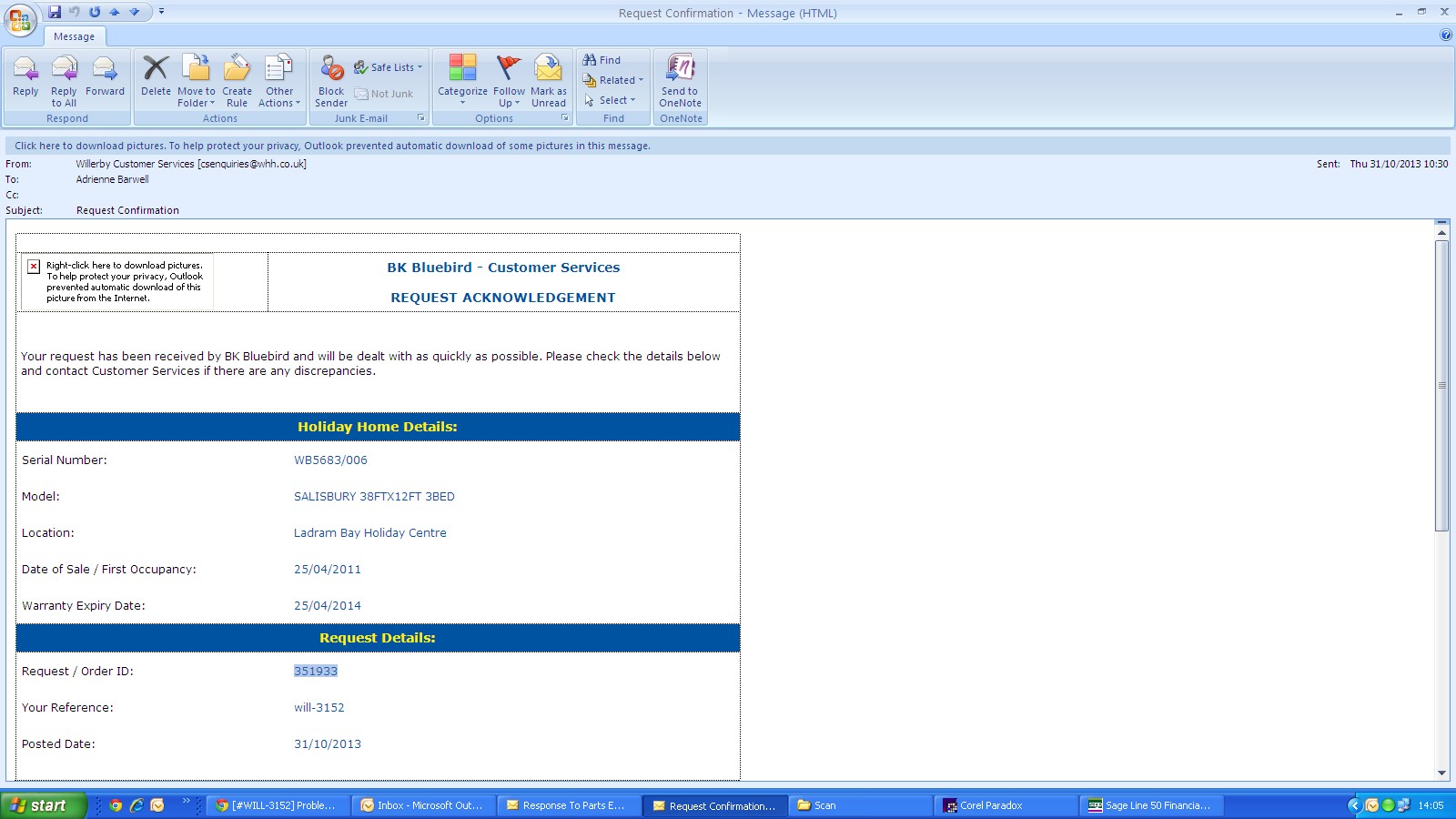Click the info bar to download pictures
This screenshot has width=1456, height=819.
click(x=727, y=146)
